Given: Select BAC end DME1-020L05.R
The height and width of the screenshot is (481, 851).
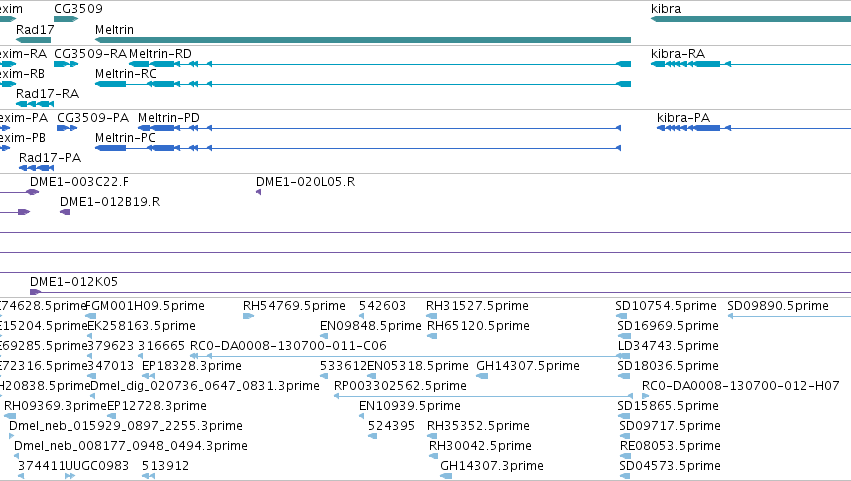Looking at the screenshot, I should 306,182.
